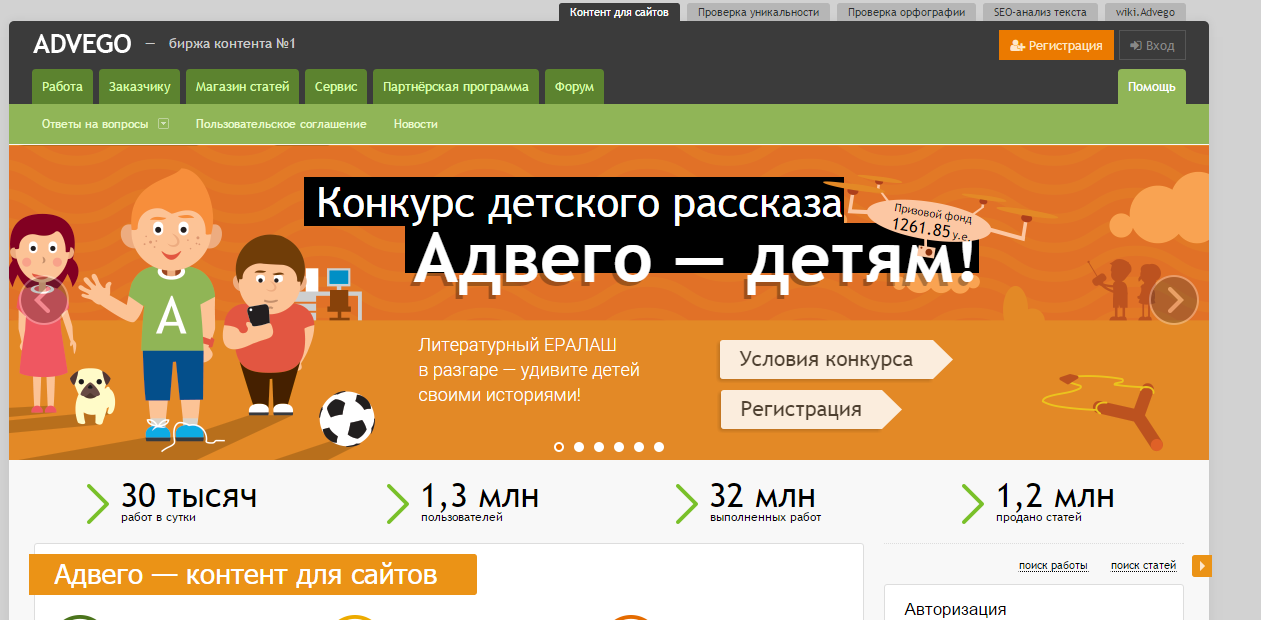Click the 30 тысяч работ в сутки stat
The height and width of the screenshot is (620, 1261).
(188, 502)
